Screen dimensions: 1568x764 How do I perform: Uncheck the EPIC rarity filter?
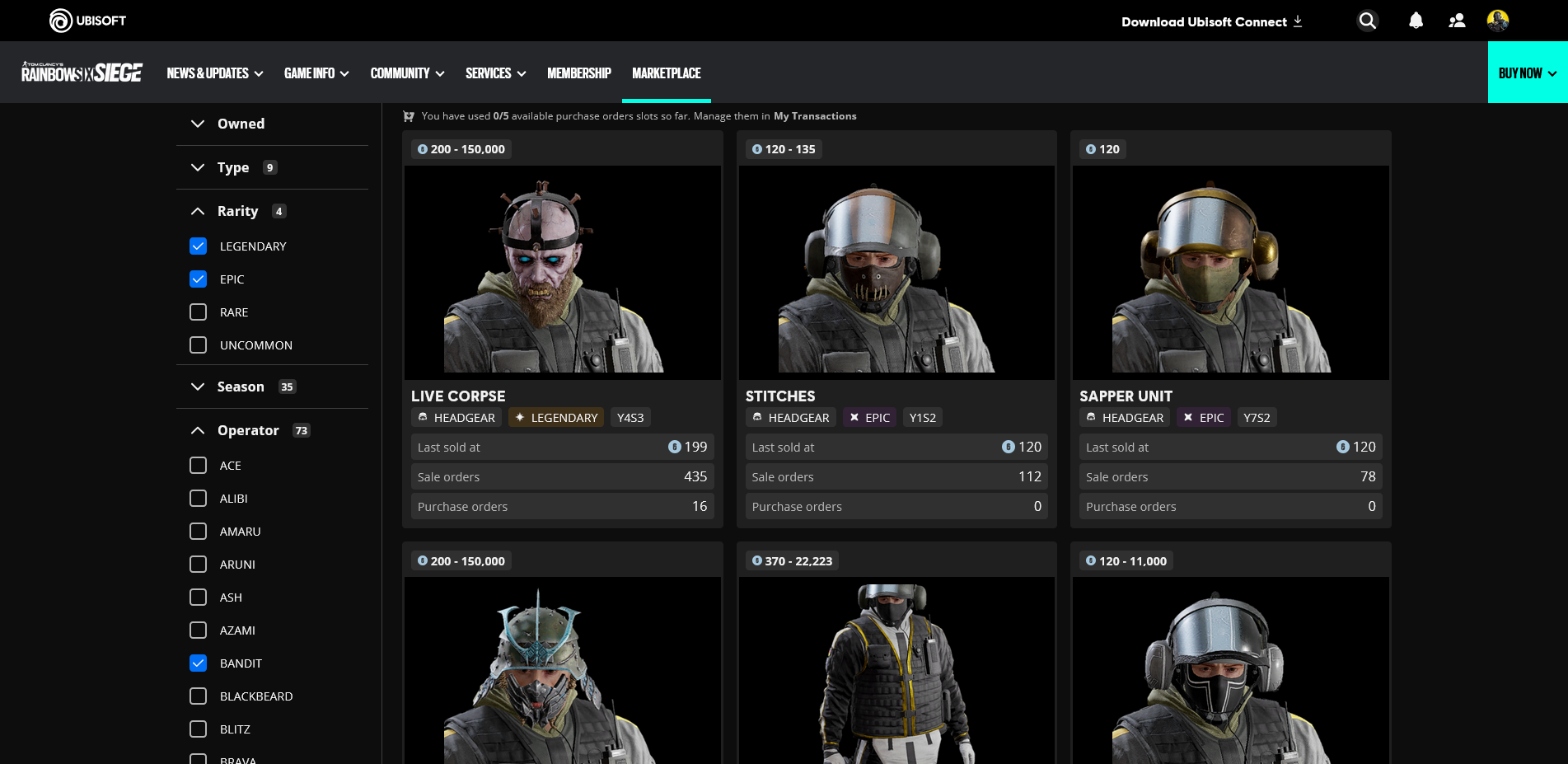pos(199,279)
